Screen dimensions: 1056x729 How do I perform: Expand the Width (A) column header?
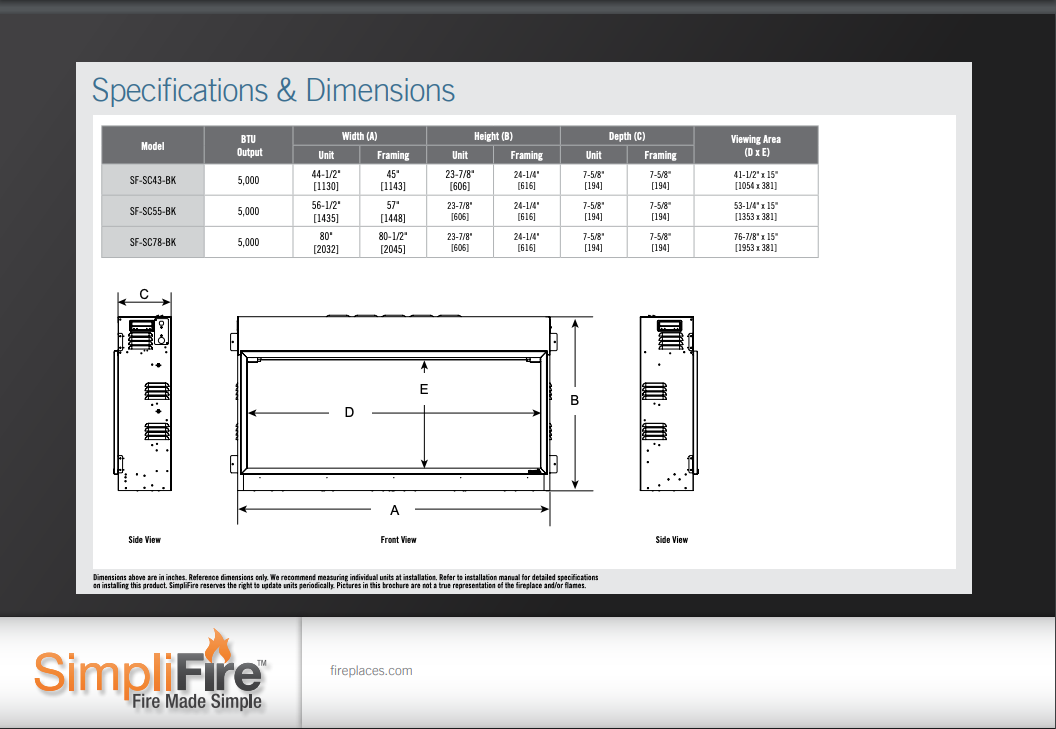(x=359, y=136)
